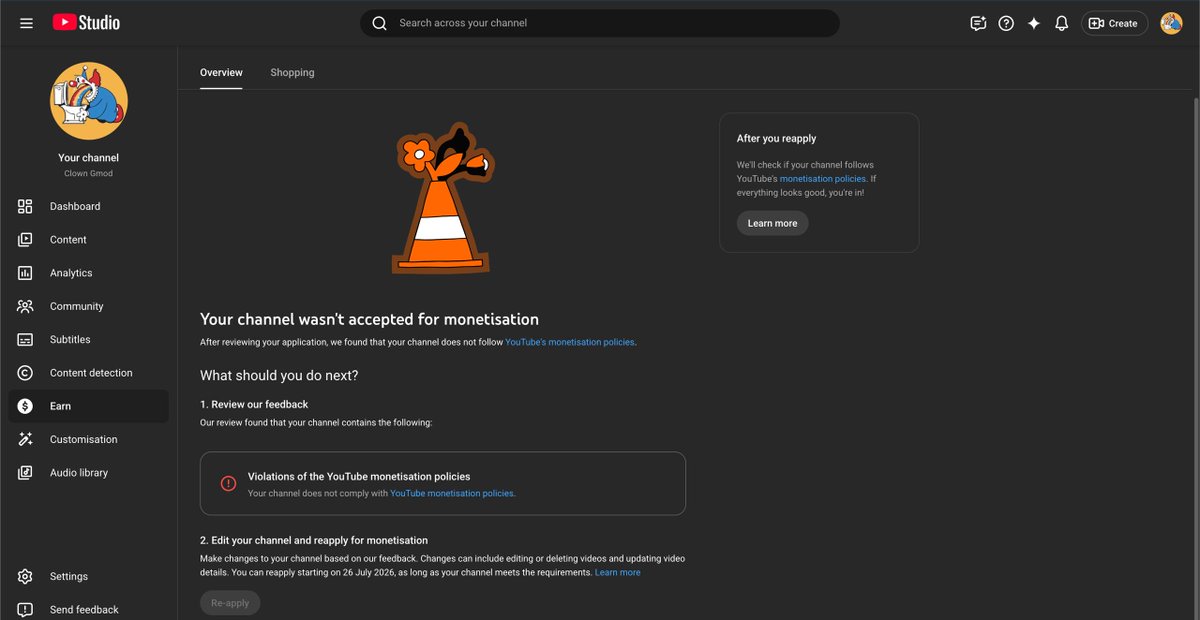Open the account avatar menu
The image size is (1200, 620).
tap(1171, 23)
